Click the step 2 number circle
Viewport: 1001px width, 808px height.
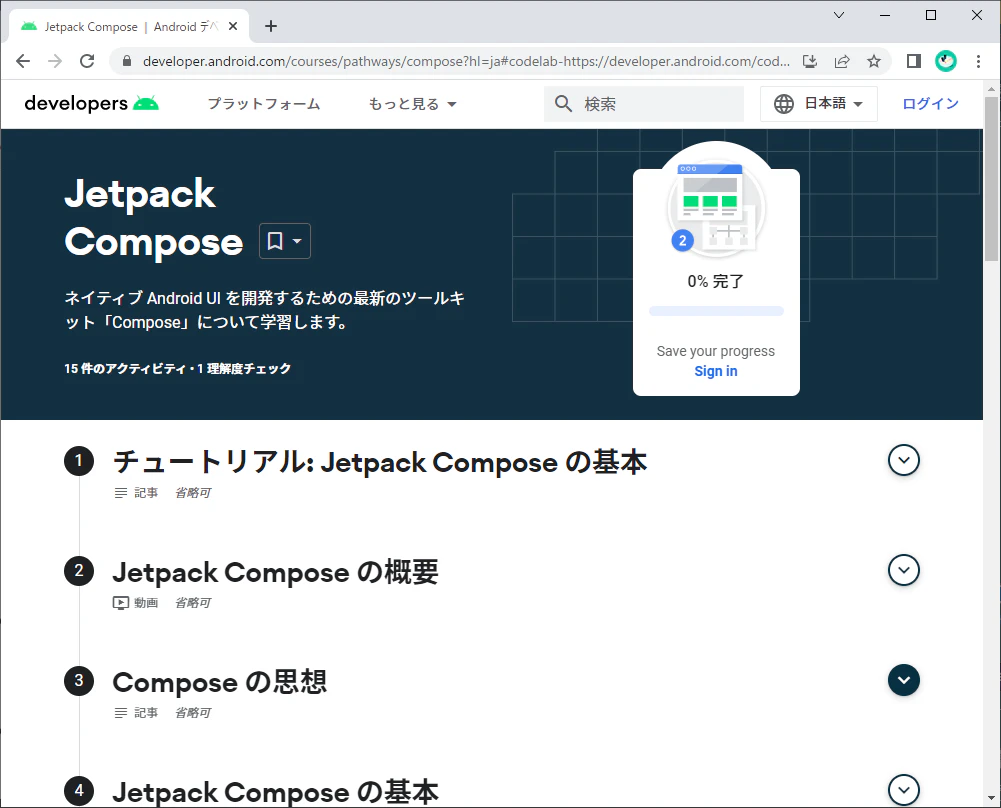click(x=79, y=571)
